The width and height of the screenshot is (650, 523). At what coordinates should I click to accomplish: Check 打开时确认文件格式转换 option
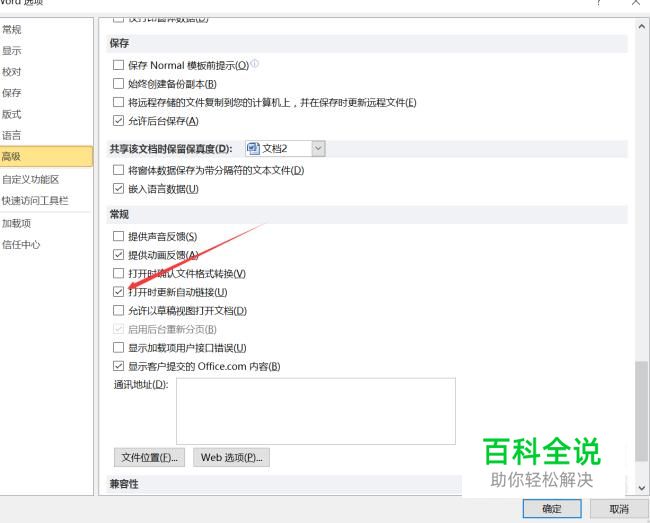tap(118, 273)
